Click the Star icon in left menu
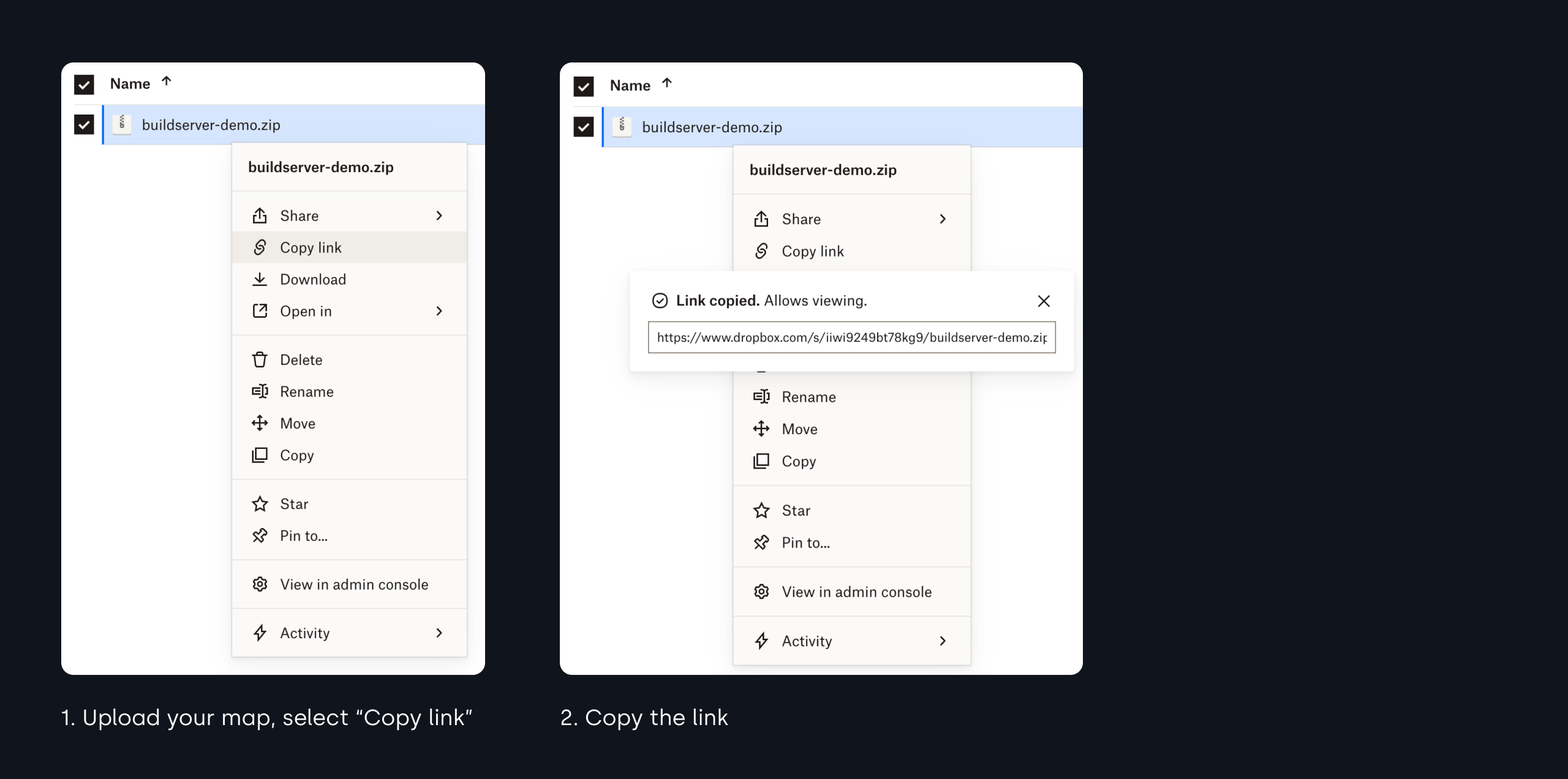Screen dimensions: 1568x779 (260, 504)
